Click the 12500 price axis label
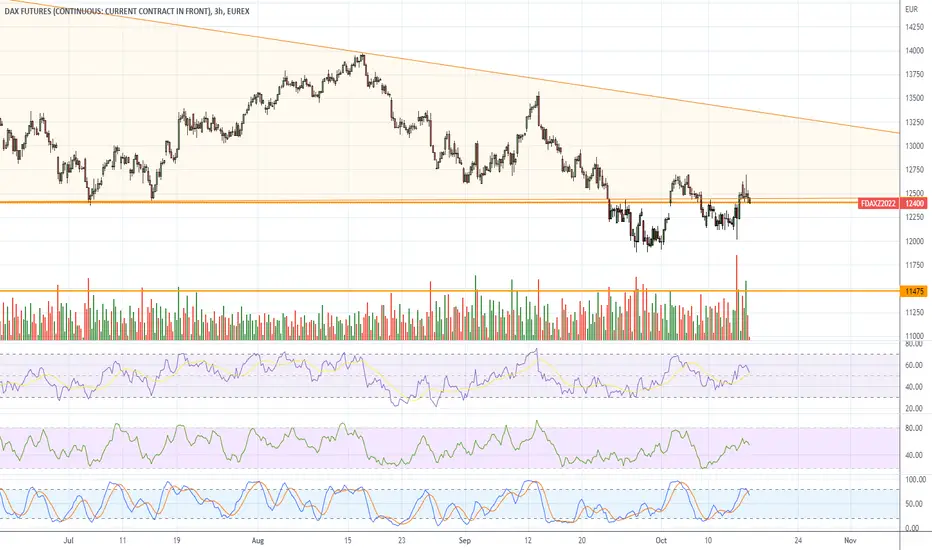 (x=914, y=194)
